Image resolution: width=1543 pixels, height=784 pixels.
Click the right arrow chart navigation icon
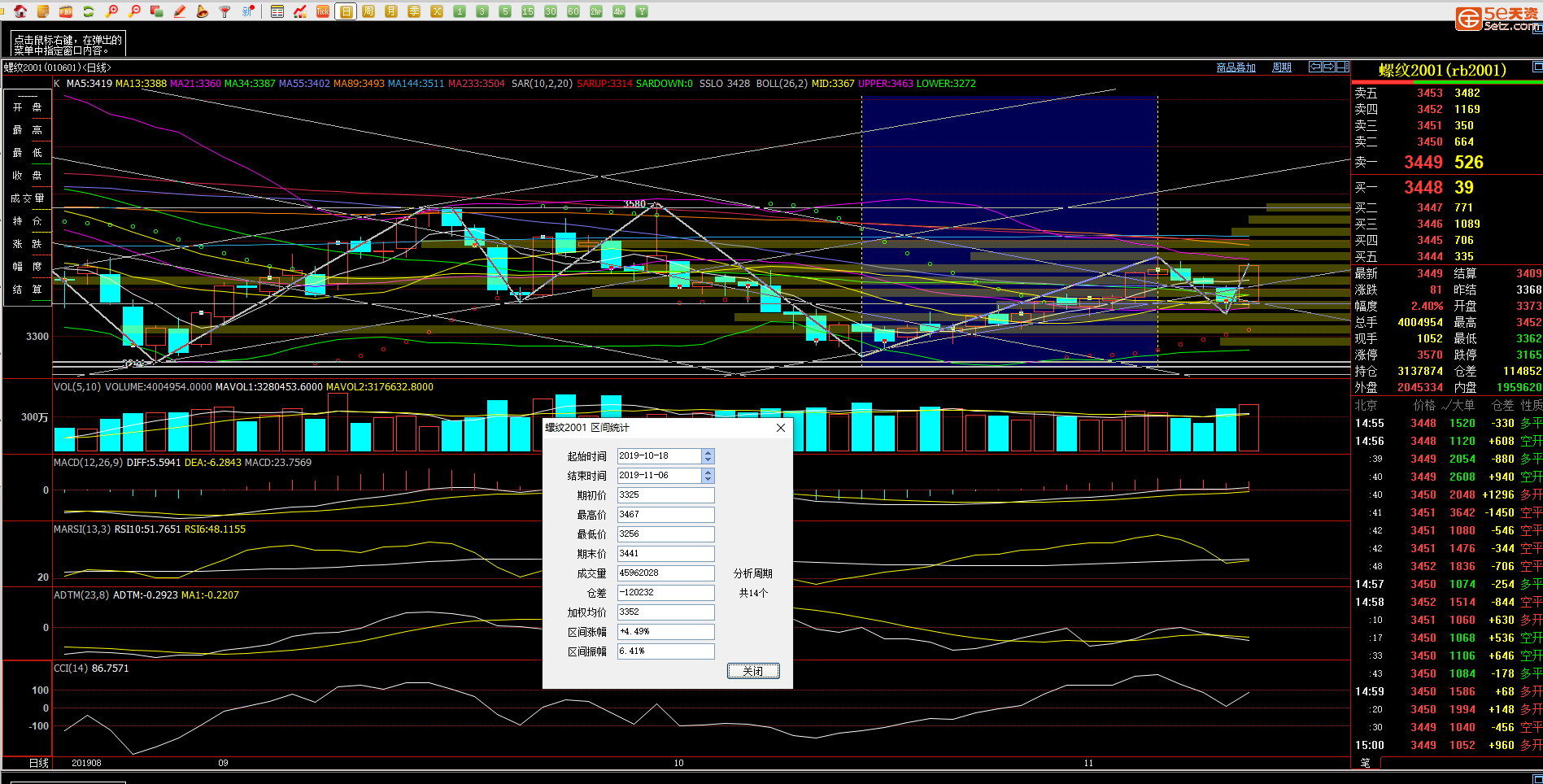(1328, 67)
